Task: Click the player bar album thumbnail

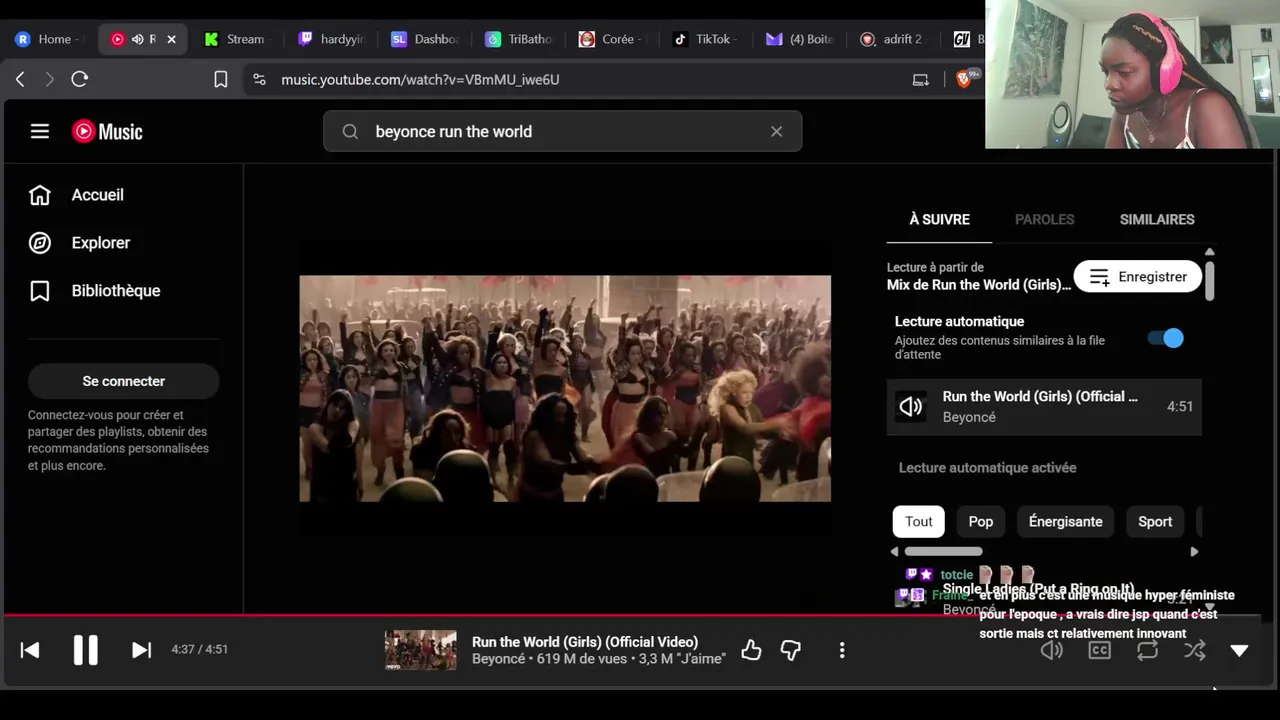Action: [x=420, y=650]
